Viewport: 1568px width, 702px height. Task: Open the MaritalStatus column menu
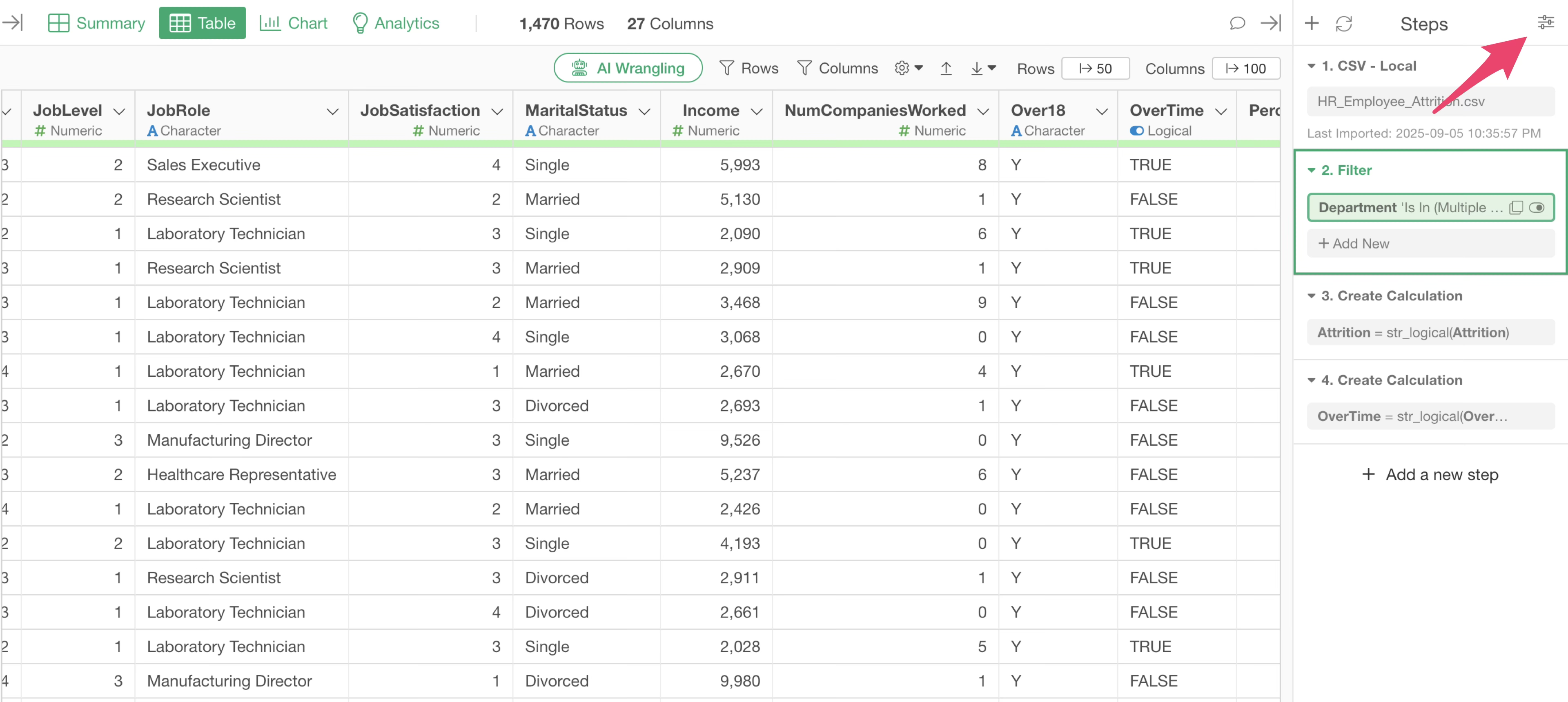(x=645, y=111)
